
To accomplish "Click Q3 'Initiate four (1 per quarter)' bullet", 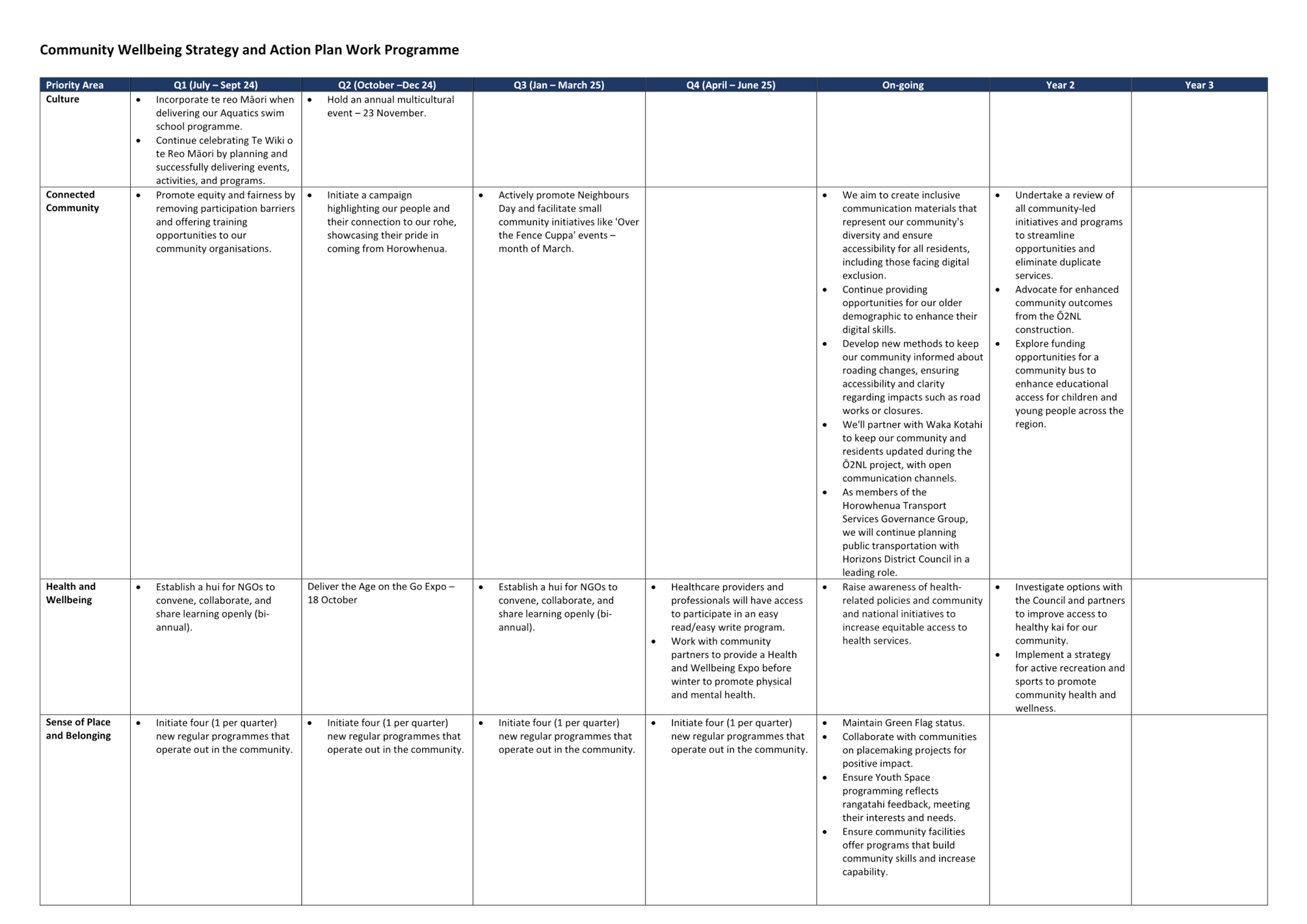I will pyautogui.click(x=566, y=736).
